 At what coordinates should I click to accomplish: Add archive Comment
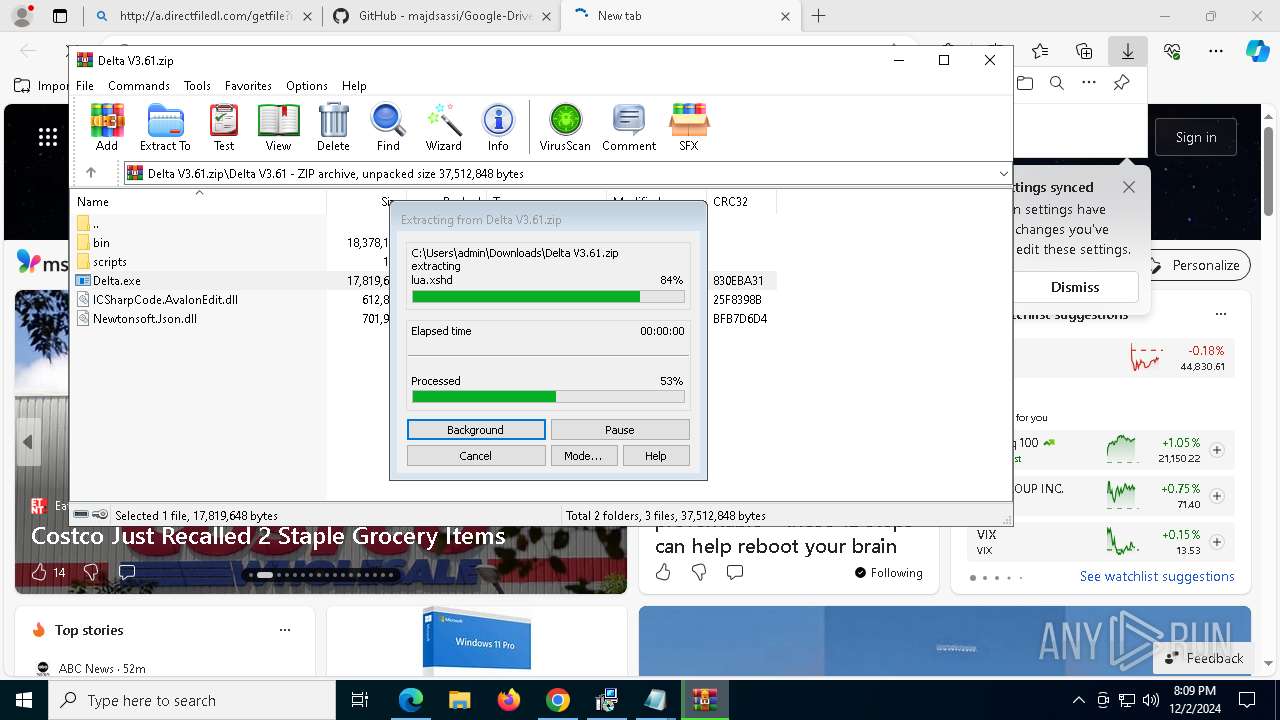coord(629,127)
